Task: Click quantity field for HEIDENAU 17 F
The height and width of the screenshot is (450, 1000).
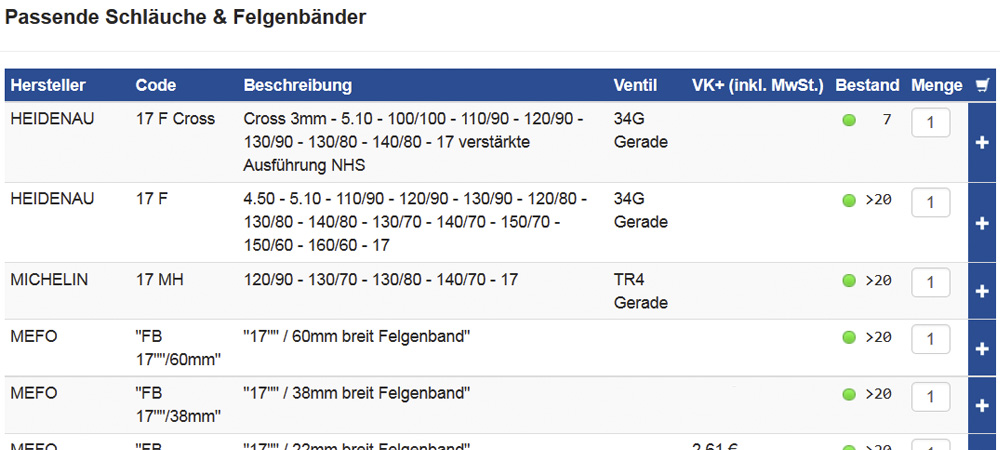Action: tap(930, 203)
